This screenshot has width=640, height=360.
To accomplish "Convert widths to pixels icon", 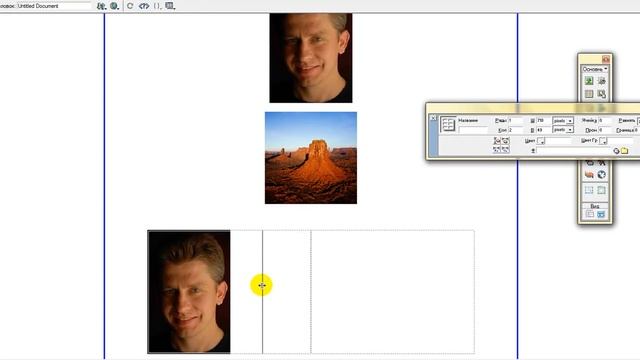I will pos(497,150).
